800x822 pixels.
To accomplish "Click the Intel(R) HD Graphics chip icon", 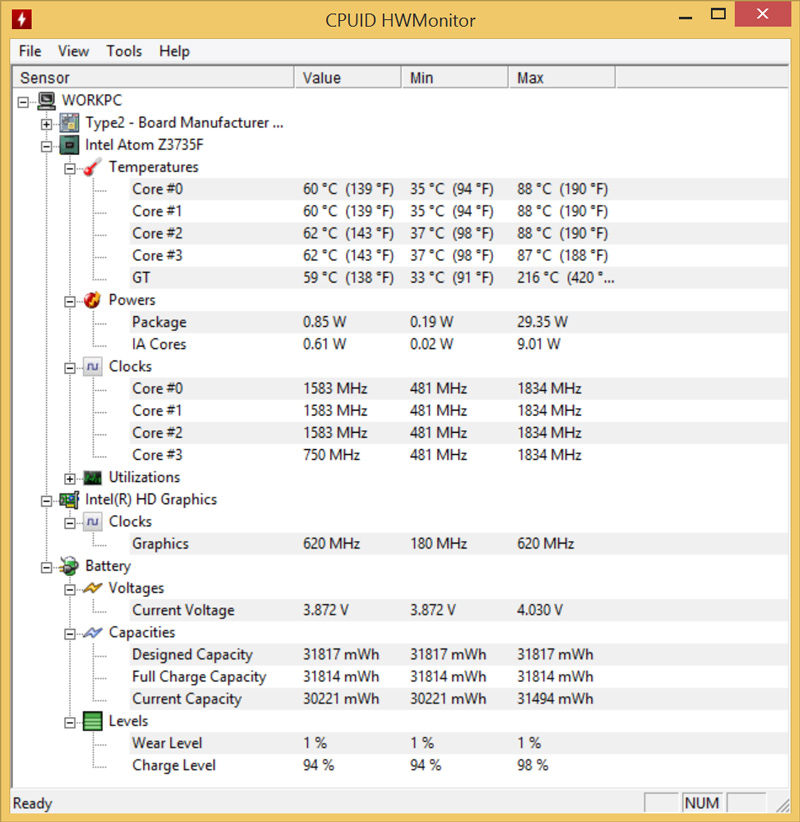I will (68, 499).
